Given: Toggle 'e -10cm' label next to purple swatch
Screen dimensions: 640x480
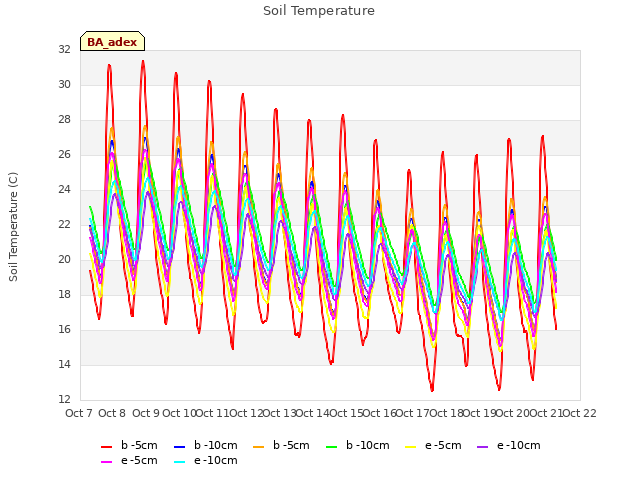Looking at the screenshot, I should click(519, 445).
